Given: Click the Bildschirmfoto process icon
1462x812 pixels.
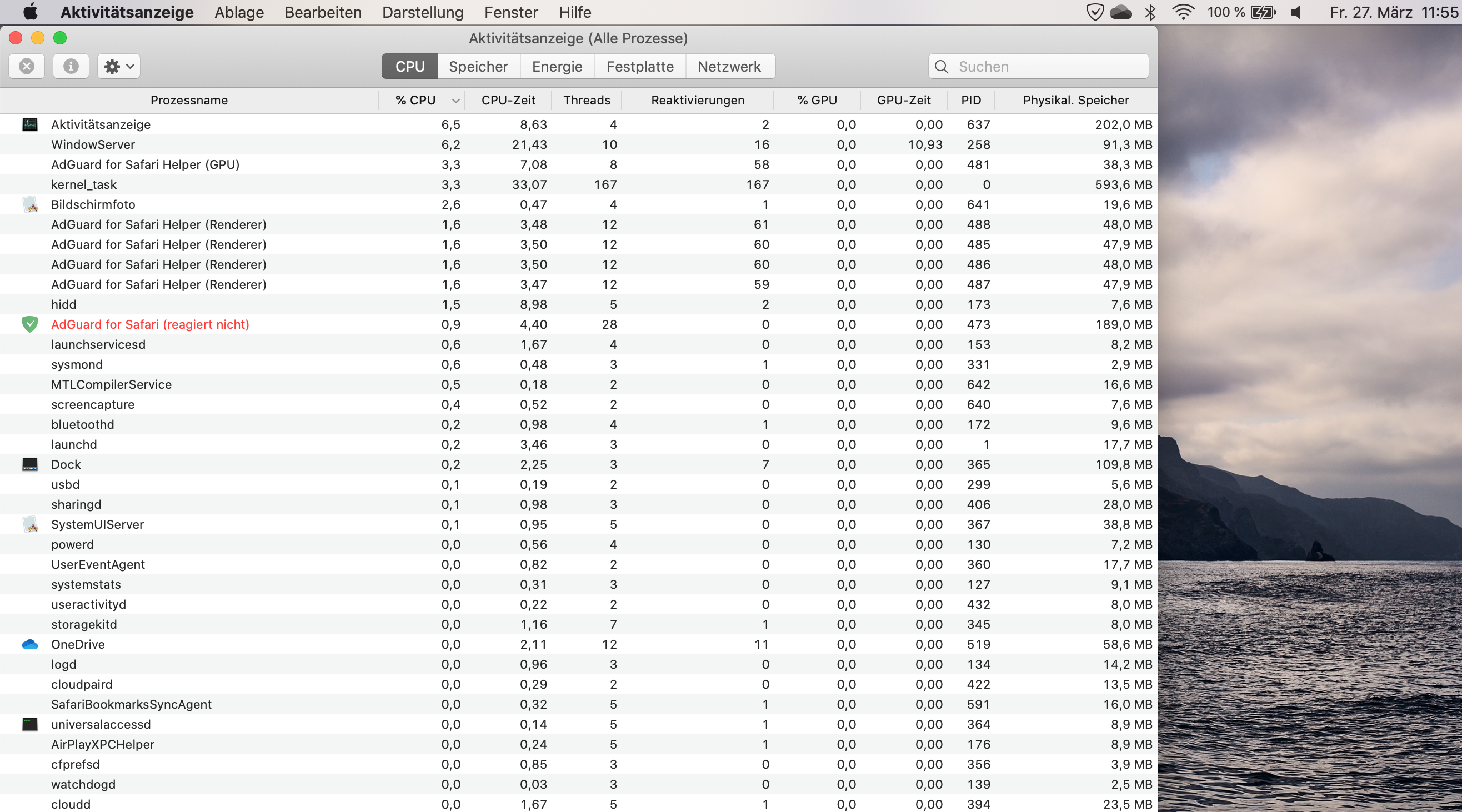Looking at the screenshot, I should tap(30, 204).
